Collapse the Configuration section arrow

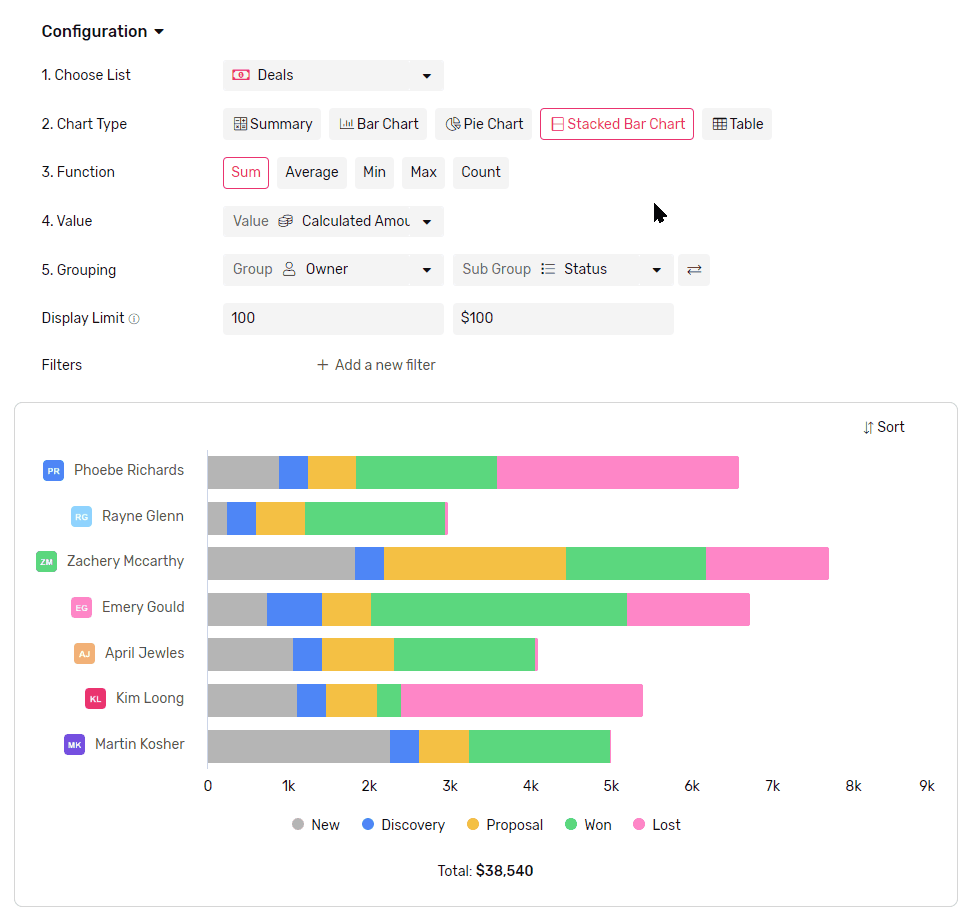click(x=159, y=32)
